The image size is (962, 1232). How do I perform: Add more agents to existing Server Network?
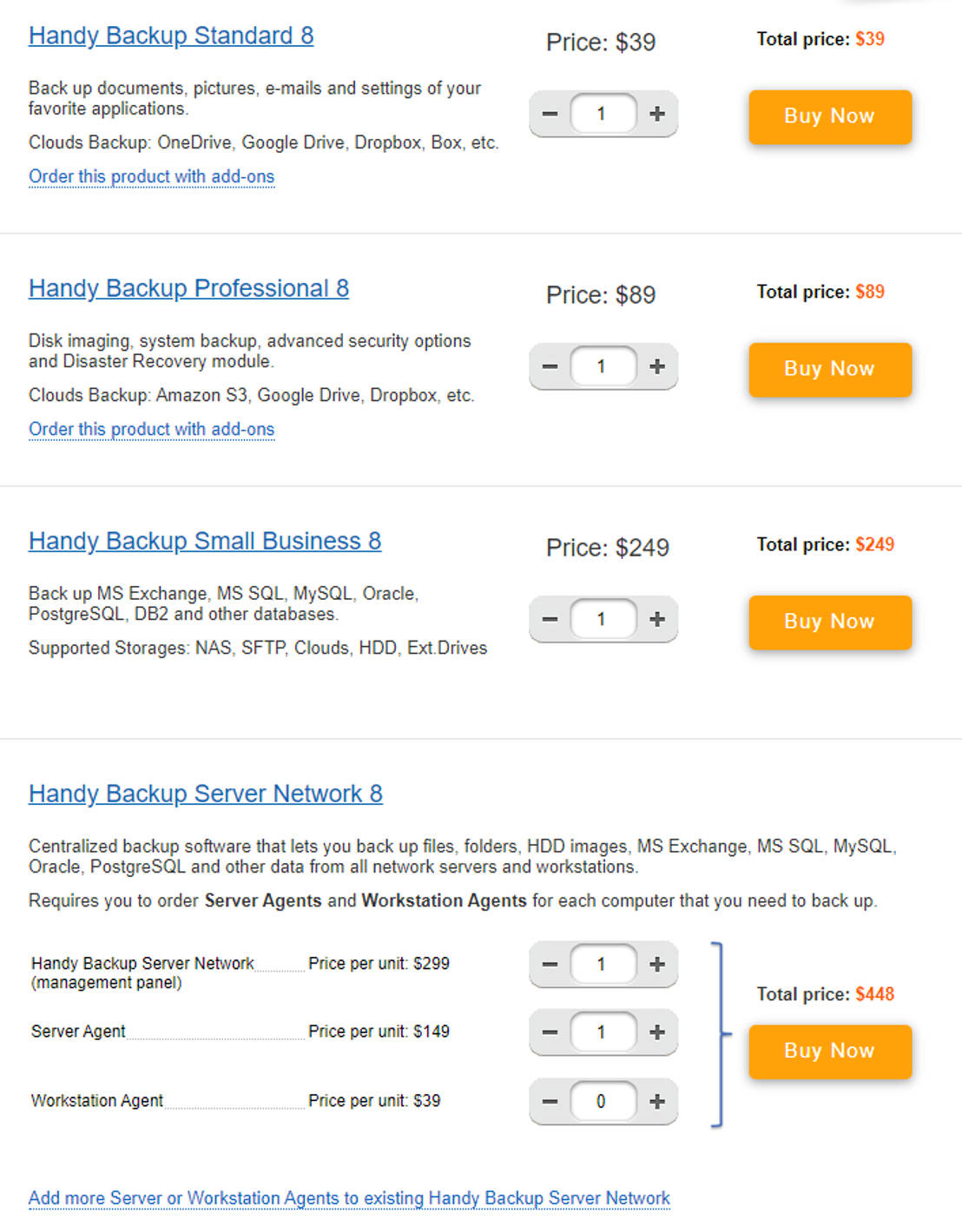coord(348,1197)
